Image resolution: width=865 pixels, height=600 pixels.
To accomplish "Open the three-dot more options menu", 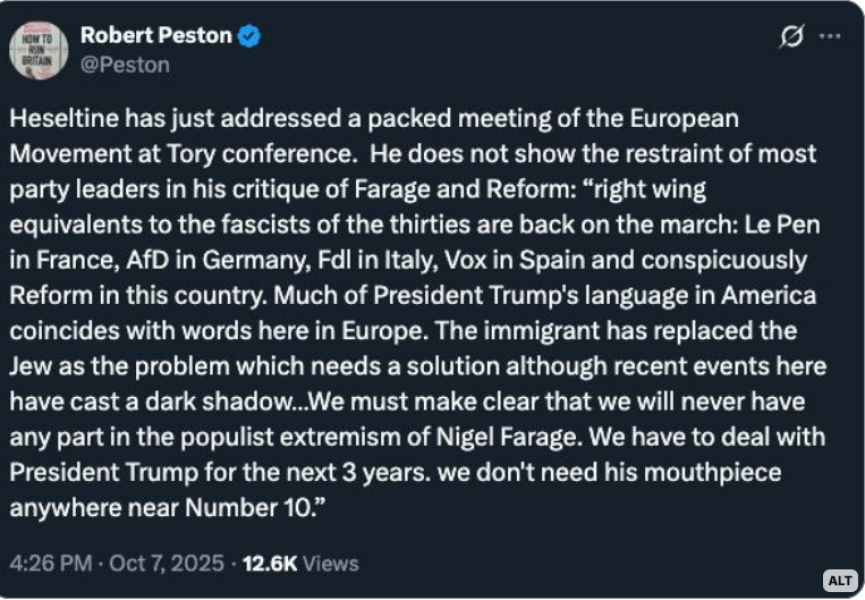I will tap(830, 37).
